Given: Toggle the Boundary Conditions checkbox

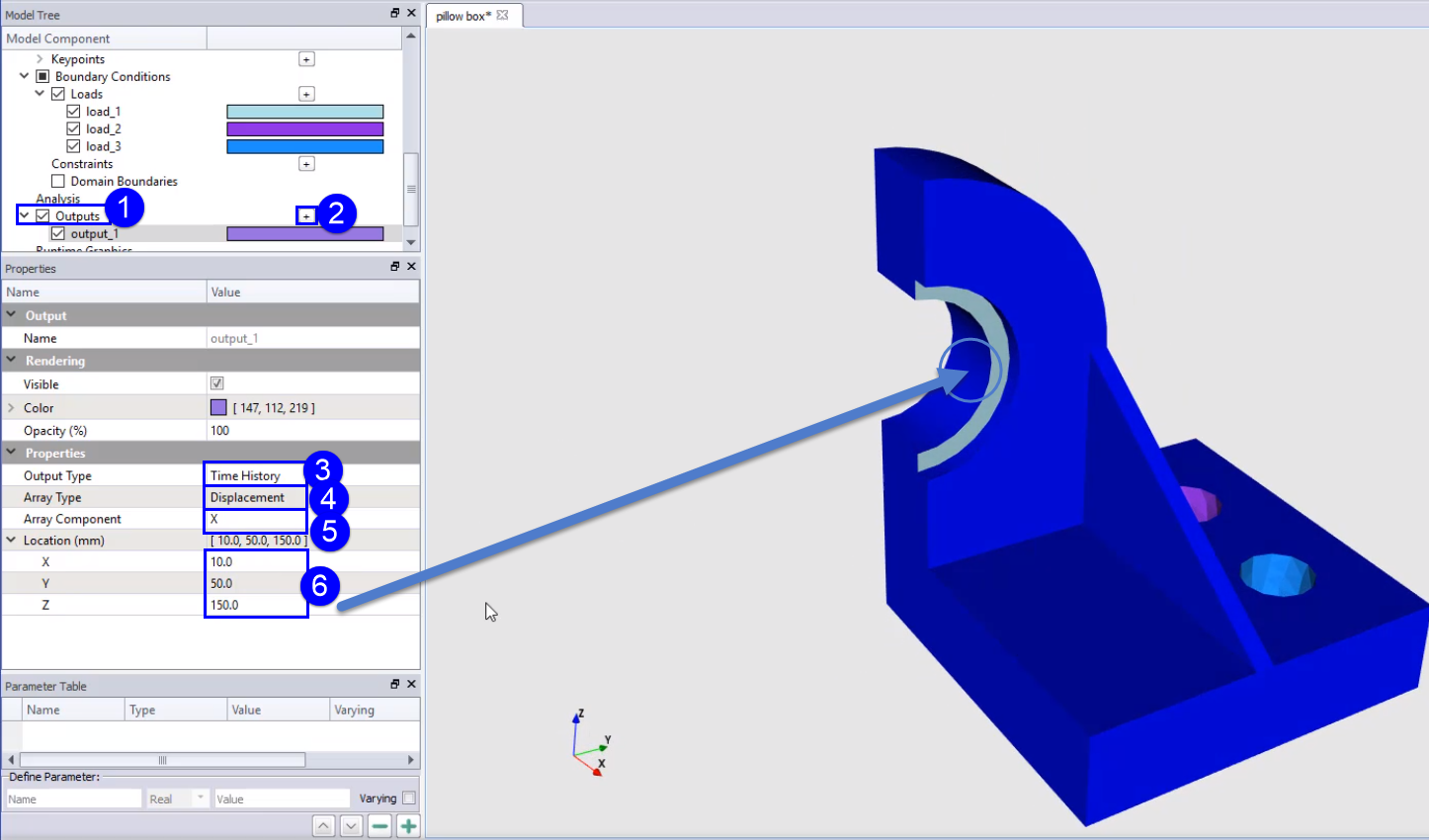Looking at the screenshot, I should [x=42, y=76].
